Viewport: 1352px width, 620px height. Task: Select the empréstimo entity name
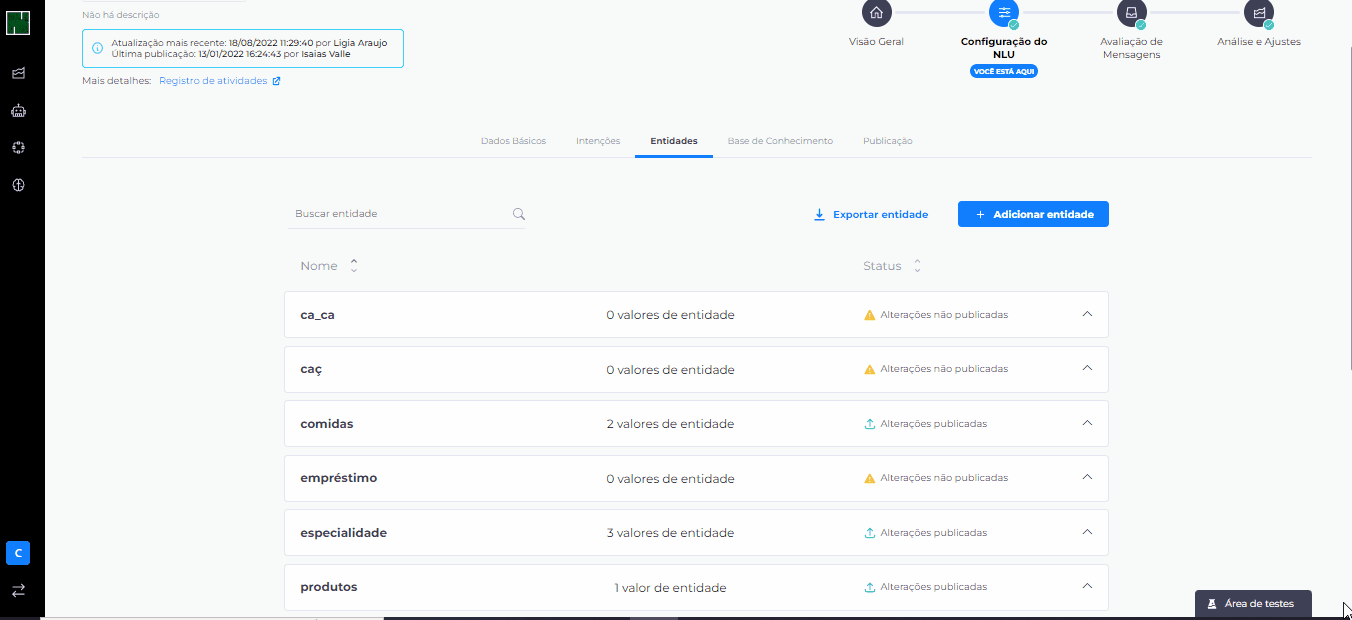click(x=339, y=478)
